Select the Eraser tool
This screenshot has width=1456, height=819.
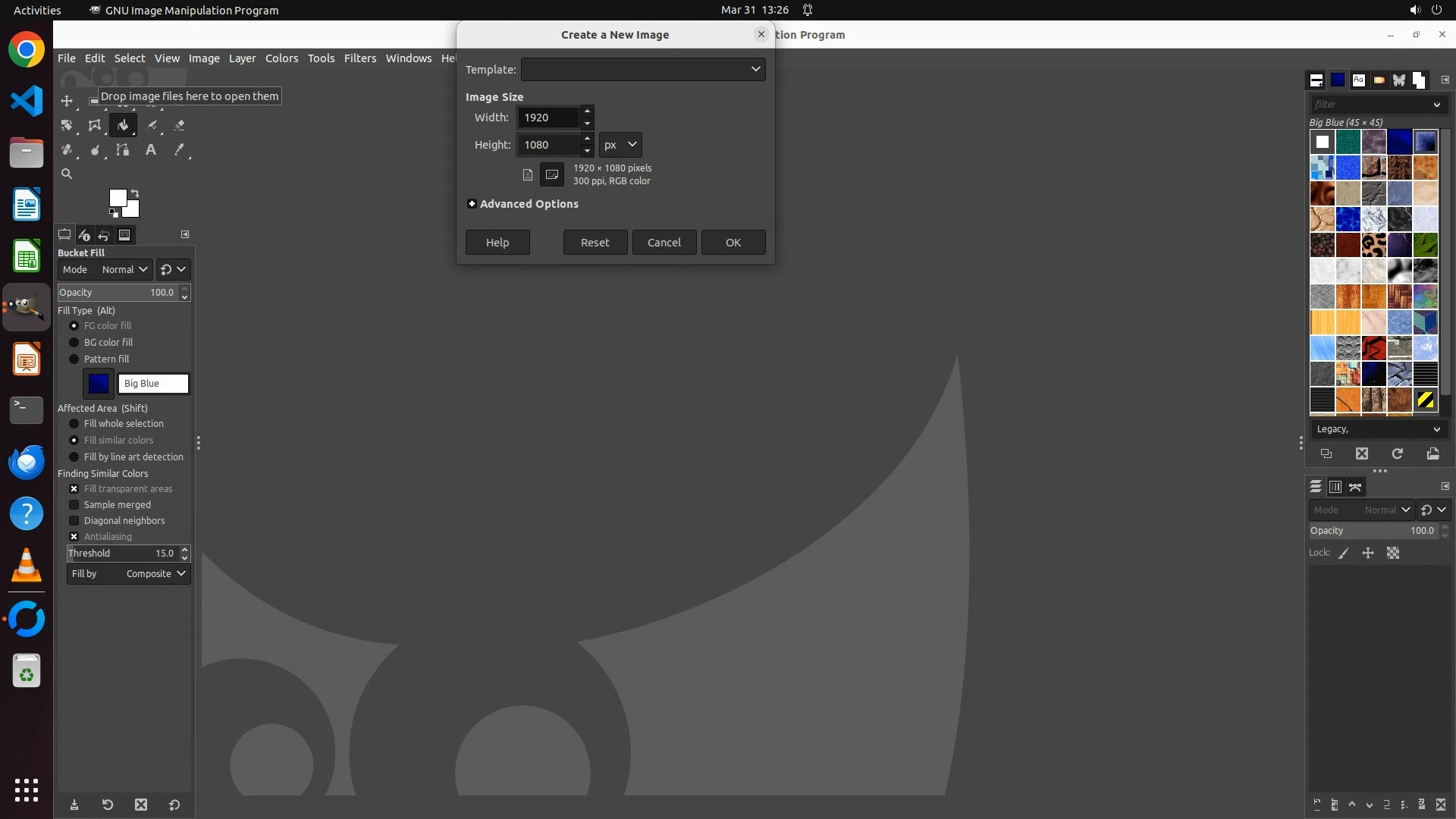coord(180,125)
